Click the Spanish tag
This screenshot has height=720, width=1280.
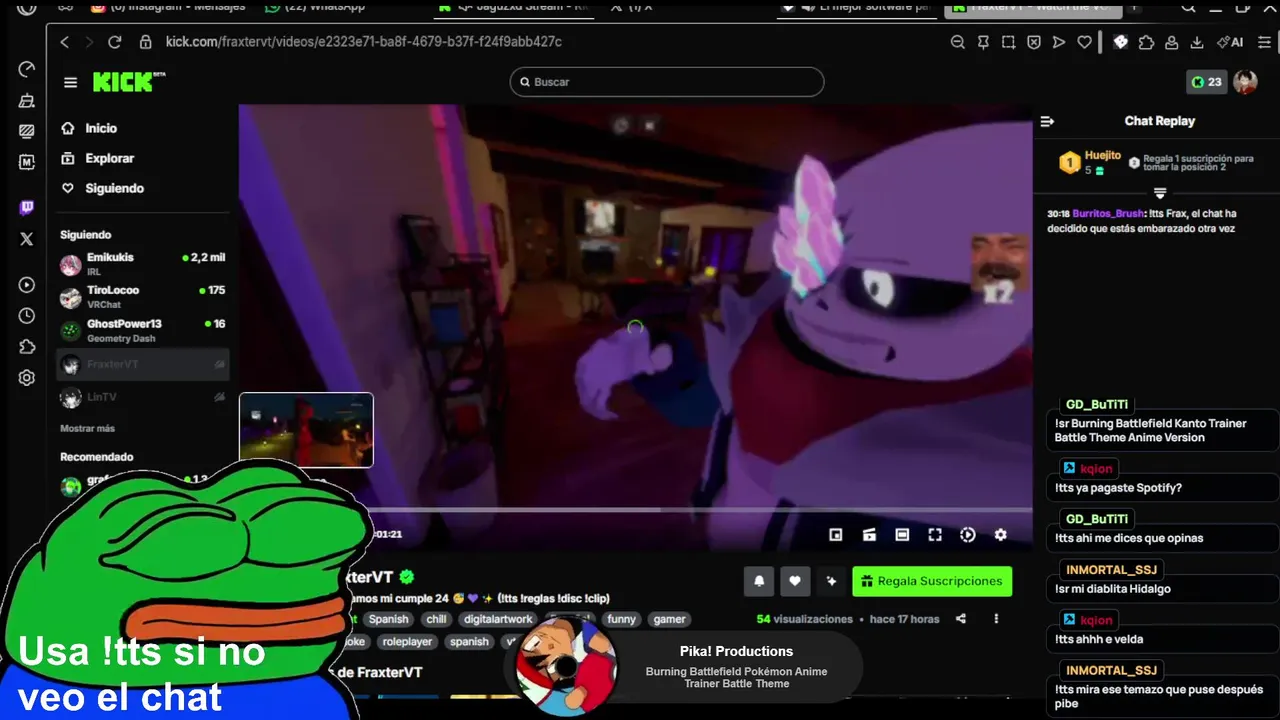pyautogui.click(x=388, y=619)
